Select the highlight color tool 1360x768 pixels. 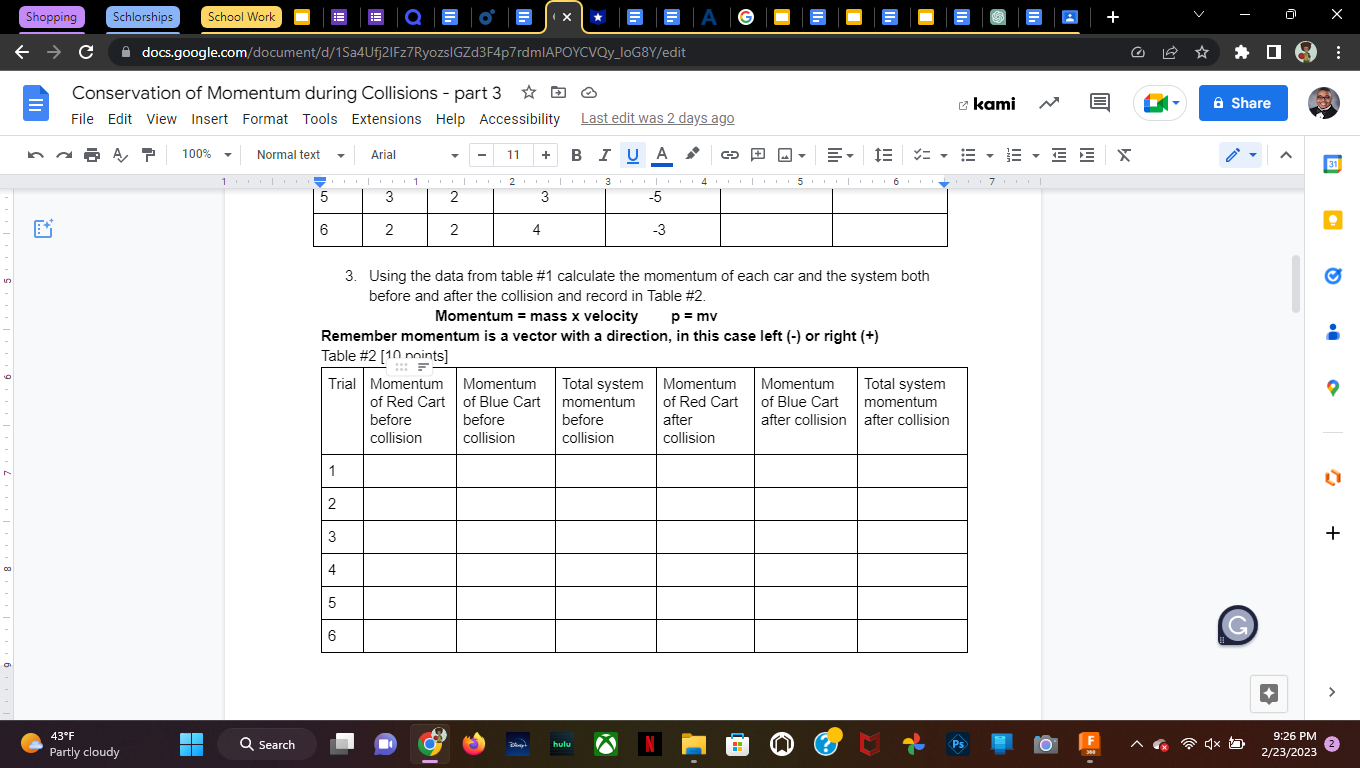[x=690, y=155]
